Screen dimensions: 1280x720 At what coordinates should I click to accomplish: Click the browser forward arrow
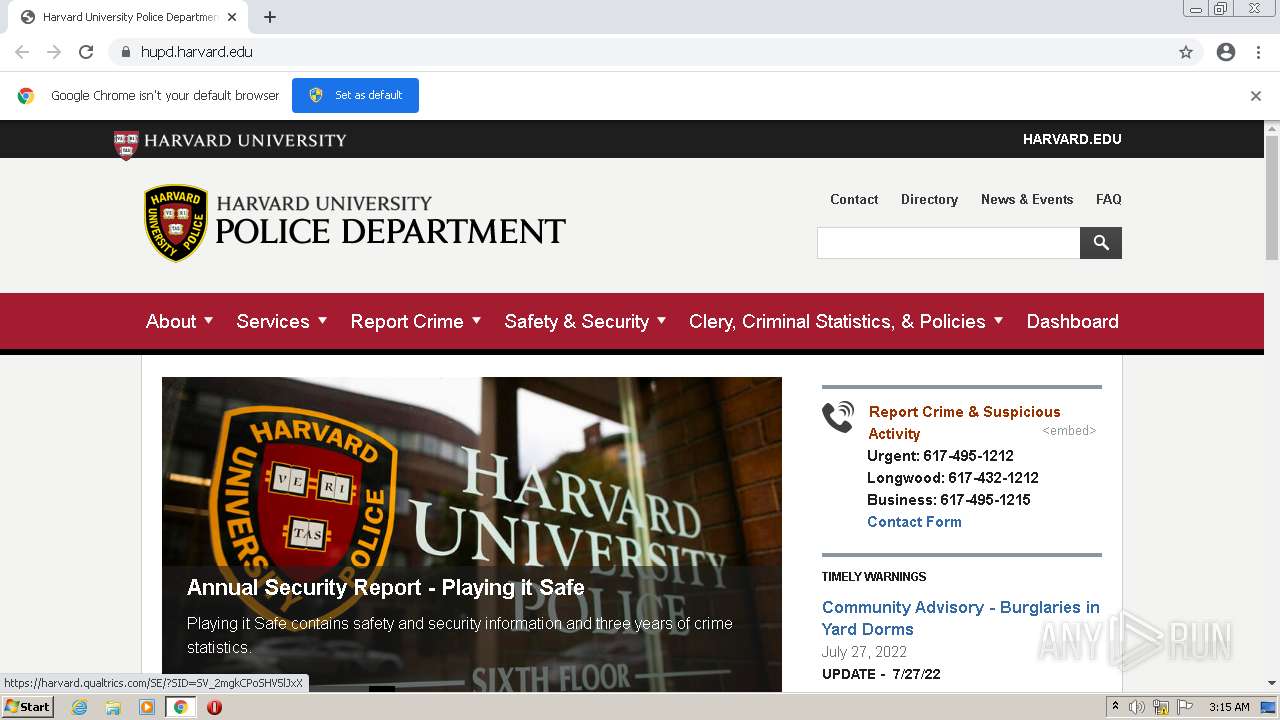(54, 52)
